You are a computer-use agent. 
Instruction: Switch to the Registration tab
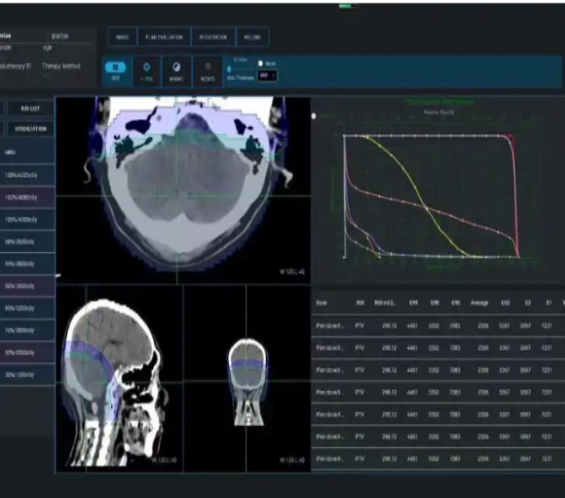point(213,37)
